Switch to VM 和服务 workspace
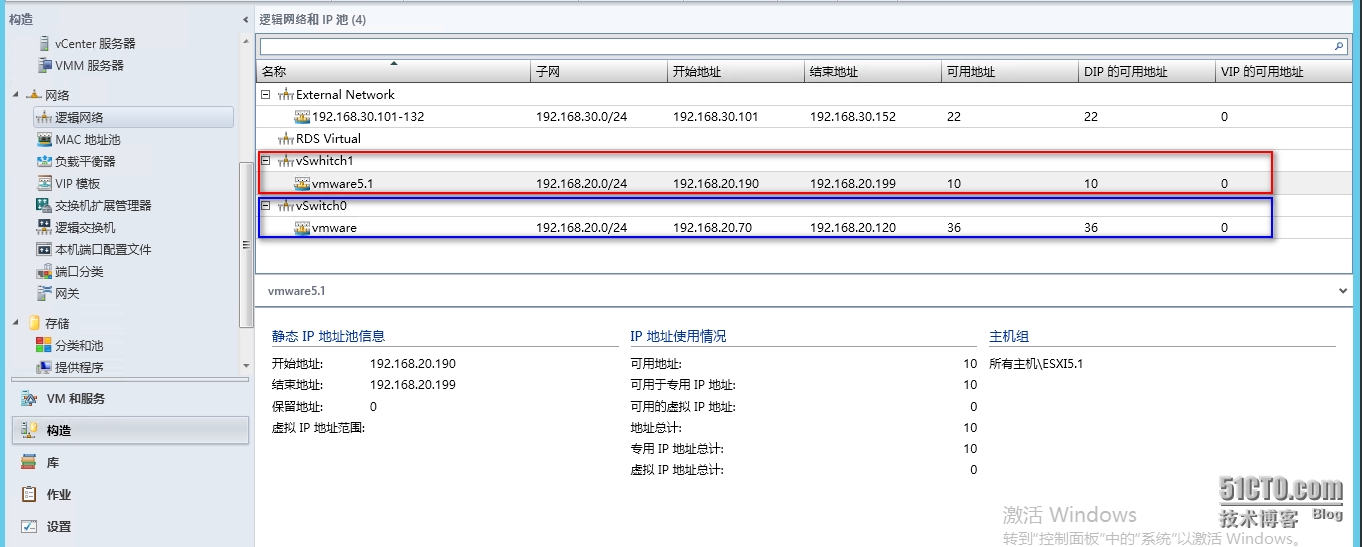 click(130, 398)
